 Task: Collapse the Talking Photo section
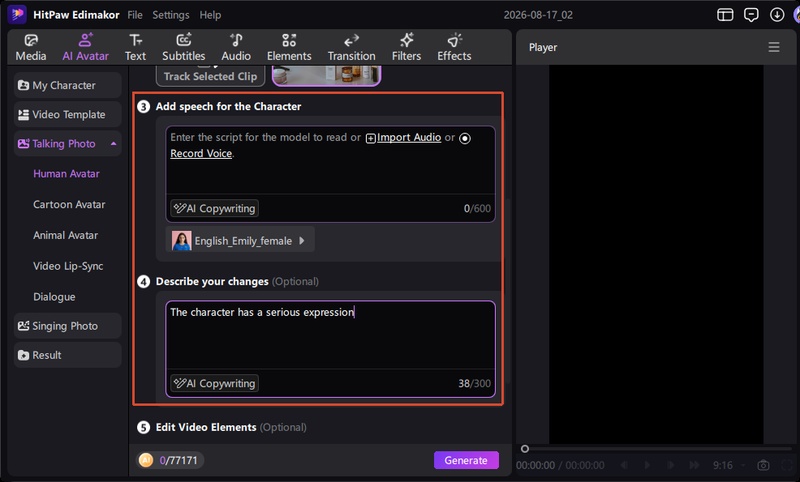click(x=113, y=144)
